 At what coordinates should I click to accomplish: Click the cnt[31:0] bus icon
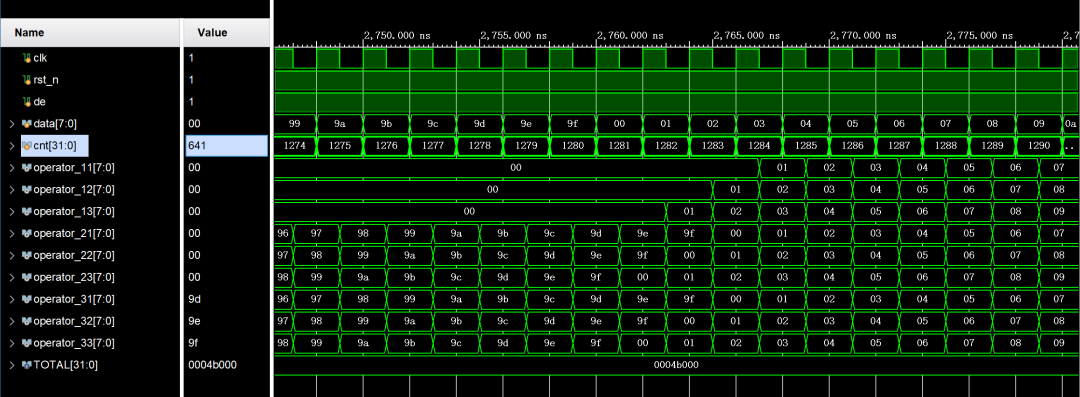coord(27,146)
